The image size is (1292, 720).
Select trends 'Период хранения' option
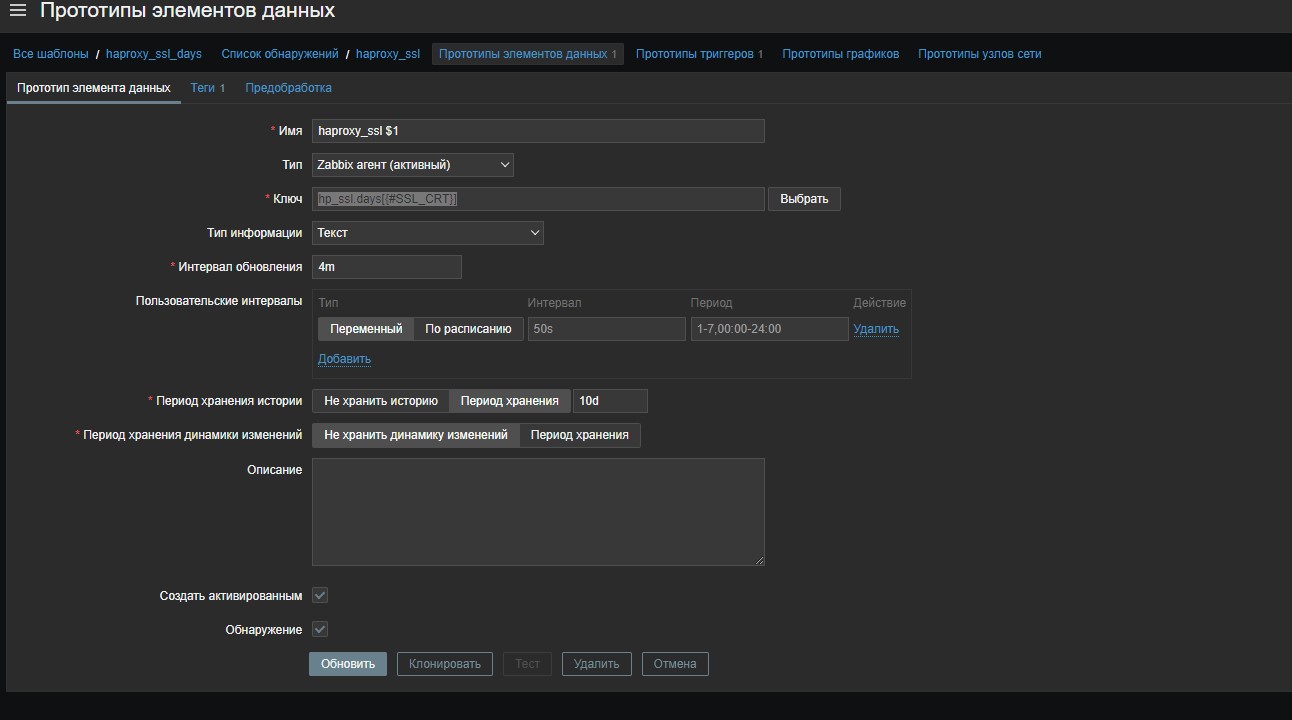(580, 435)
